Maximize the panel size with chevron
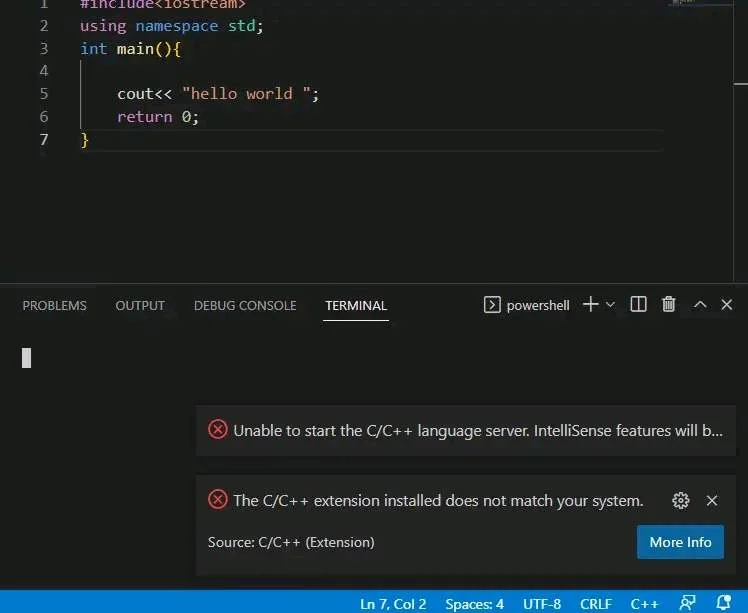 click(x=700, y=304)
